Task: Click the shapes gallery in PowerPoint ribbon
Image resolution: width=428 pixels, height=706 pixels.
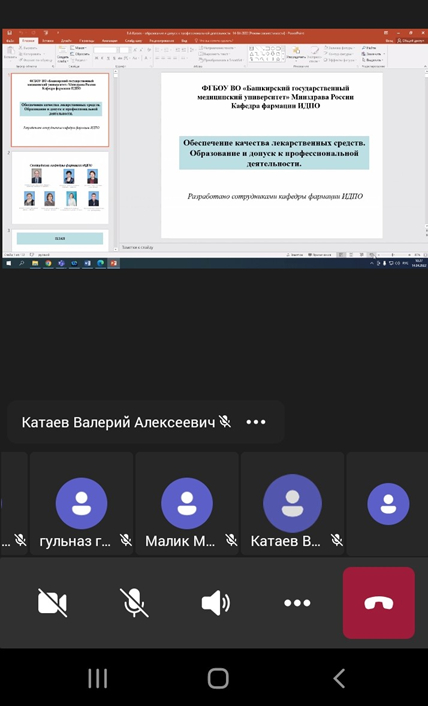Action: [x=266, y=54]
